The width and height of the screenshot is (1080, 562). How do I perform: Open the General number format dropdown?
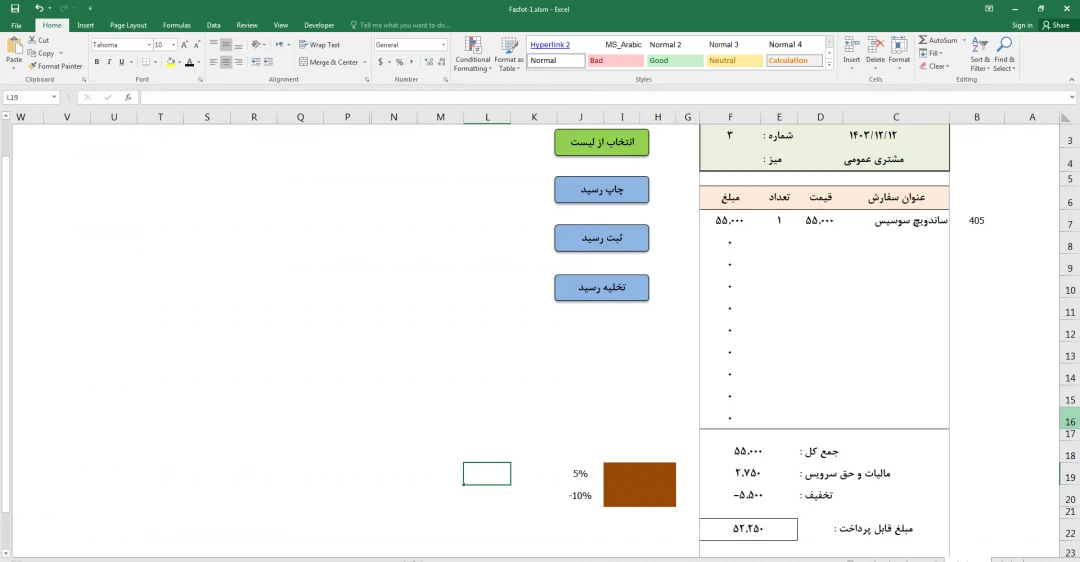coord(443,45)
